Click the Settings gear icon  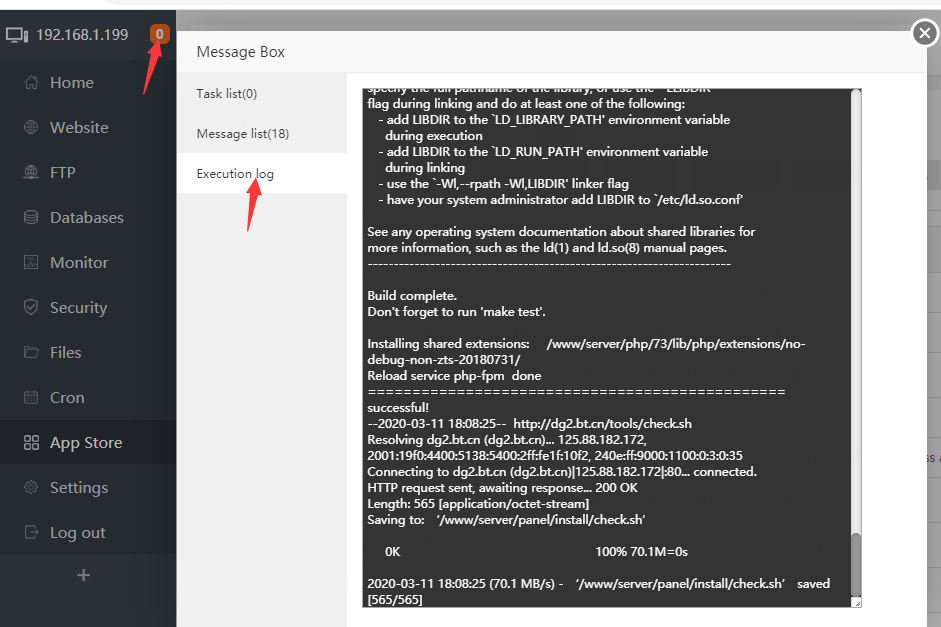[31, 487]
